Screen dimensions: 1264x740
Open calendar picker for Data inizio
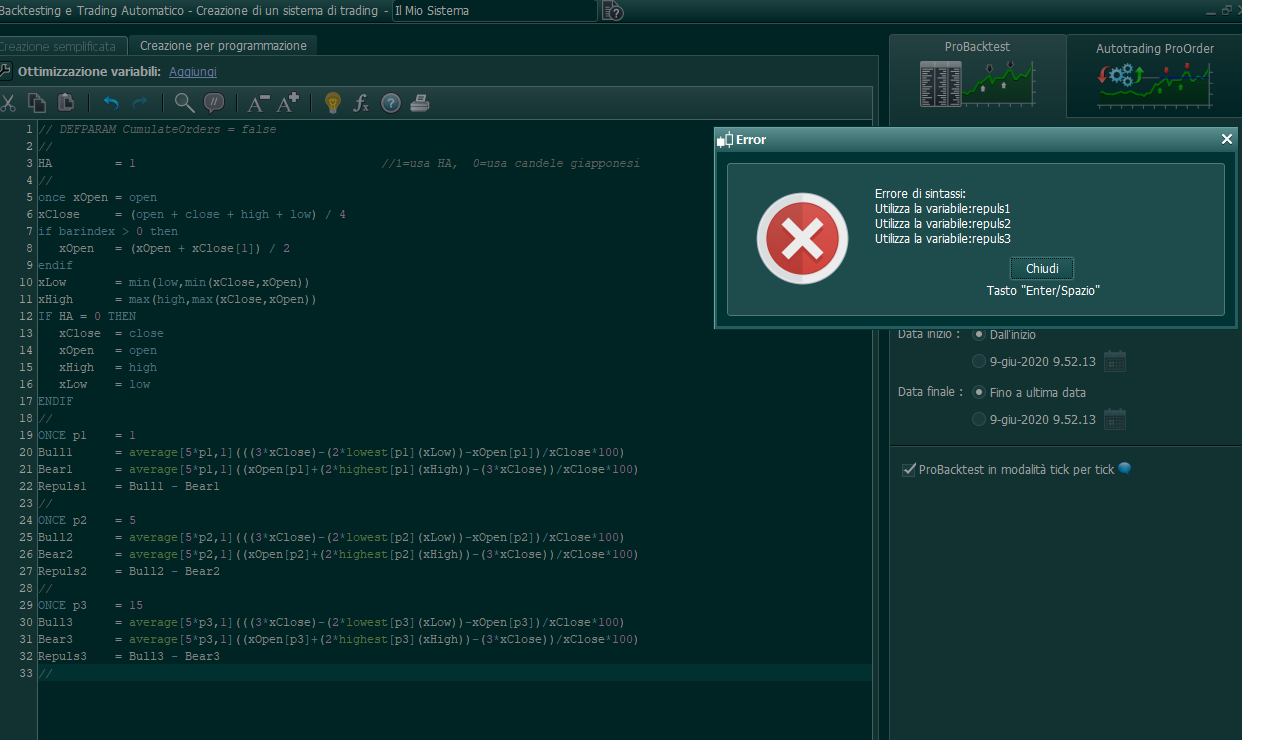pos(1114,362)
